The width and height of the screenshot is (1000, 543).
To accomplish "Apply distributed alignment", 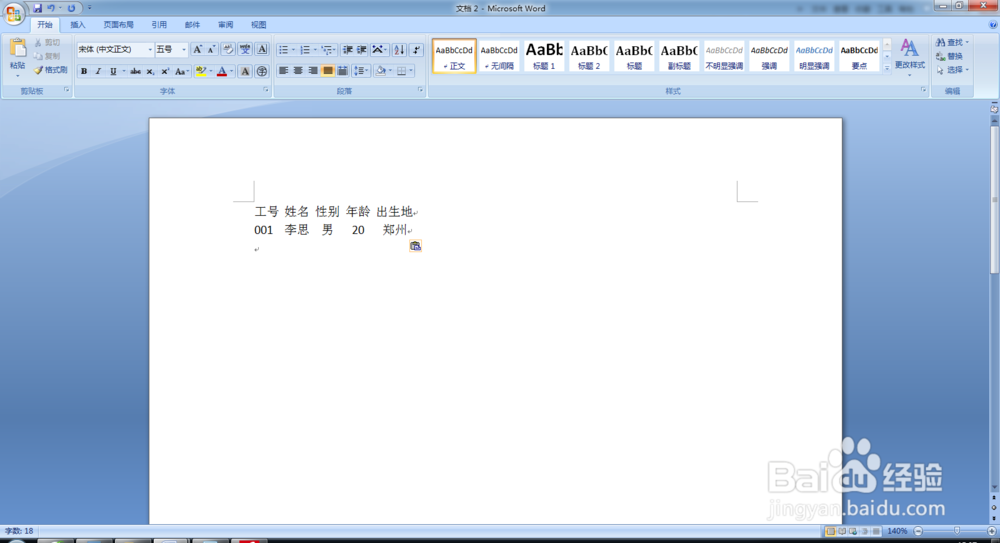I will (342, 71).
